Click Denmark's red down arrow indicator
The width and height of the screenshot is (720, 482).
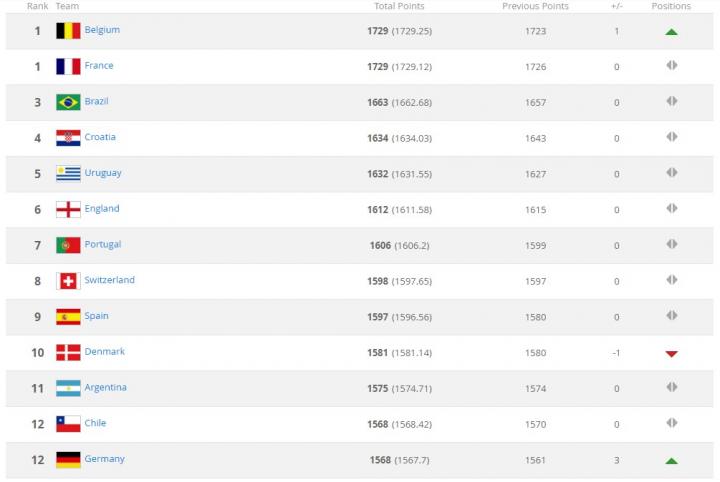coord(671,353)
